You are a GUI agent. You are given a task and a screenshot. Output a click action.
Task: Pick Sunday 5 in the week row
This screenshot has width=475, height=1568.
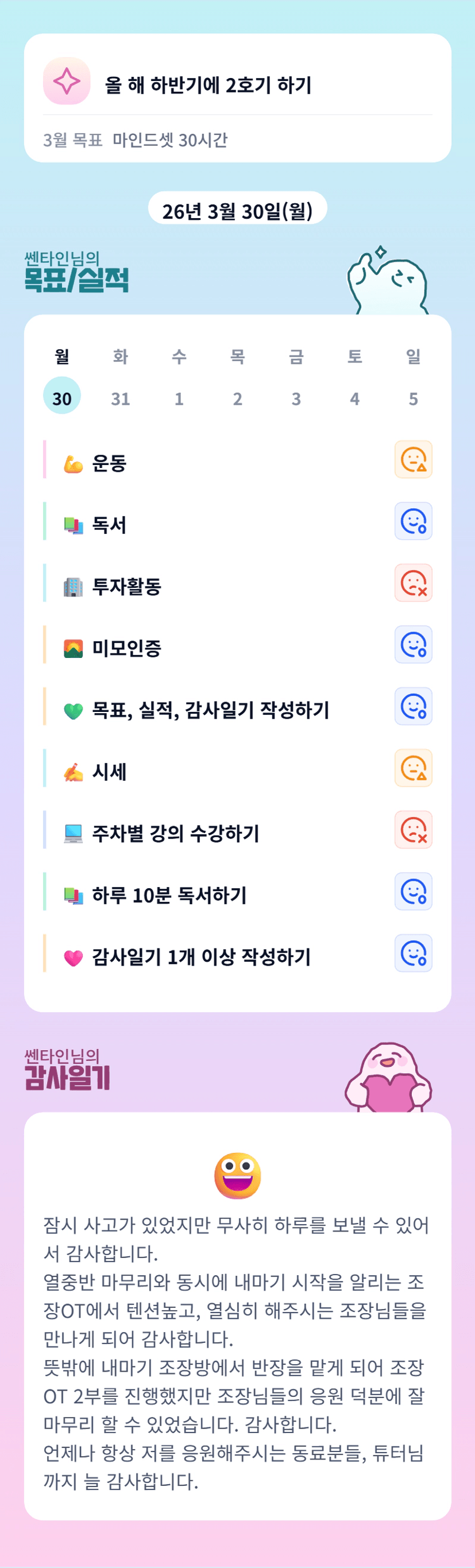(413, 398)
